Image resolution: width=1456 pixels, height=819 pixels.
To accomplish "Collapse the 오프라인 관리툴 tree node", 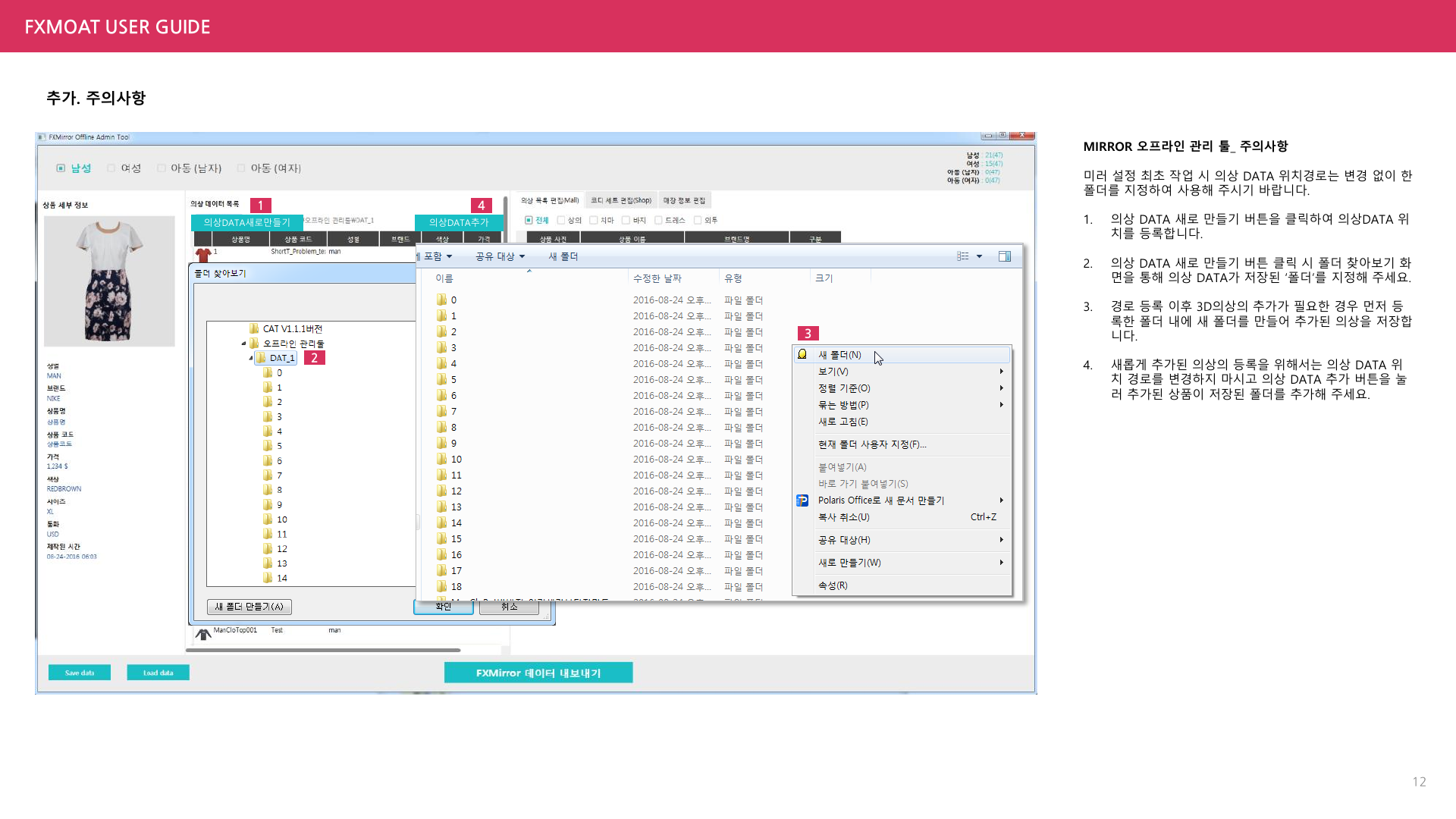I will 243,344.
